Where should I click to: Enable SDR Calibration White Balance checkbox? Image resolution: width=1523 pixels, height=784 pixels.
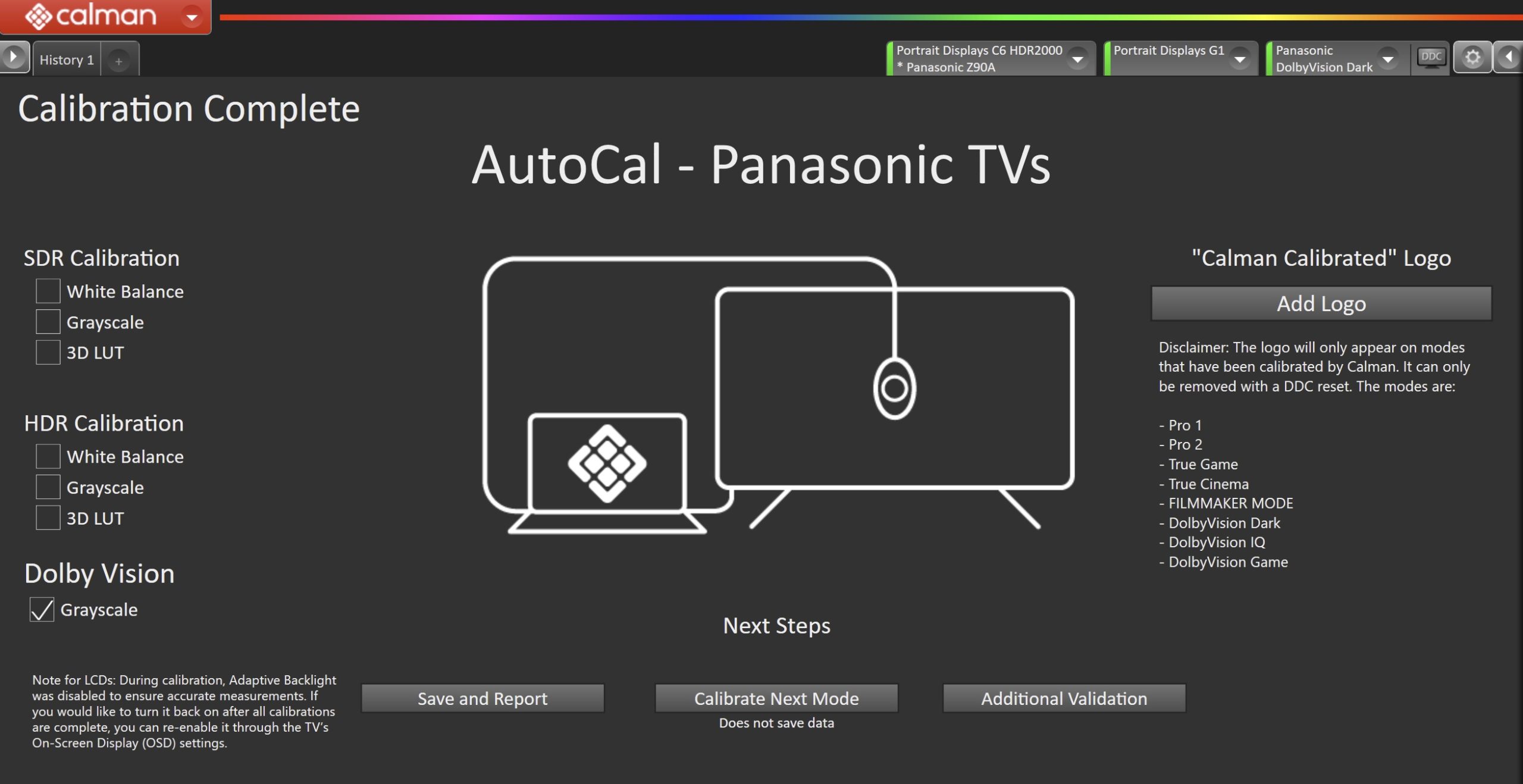pyautogui.click(x=48, y=291)
